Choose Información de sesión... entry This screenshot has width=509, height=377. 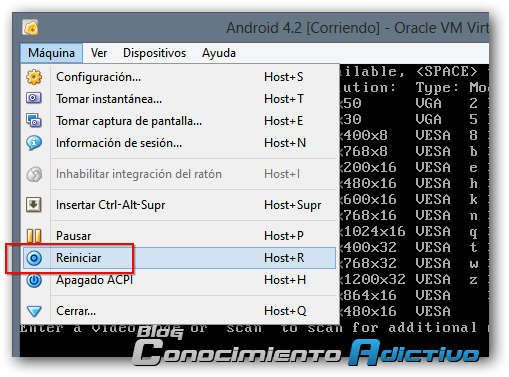tap(179, 143)
